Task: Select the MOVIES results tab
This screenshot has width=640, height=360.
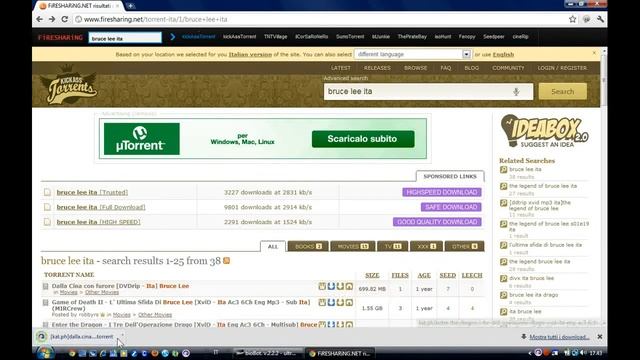Action: click(353, 246)
